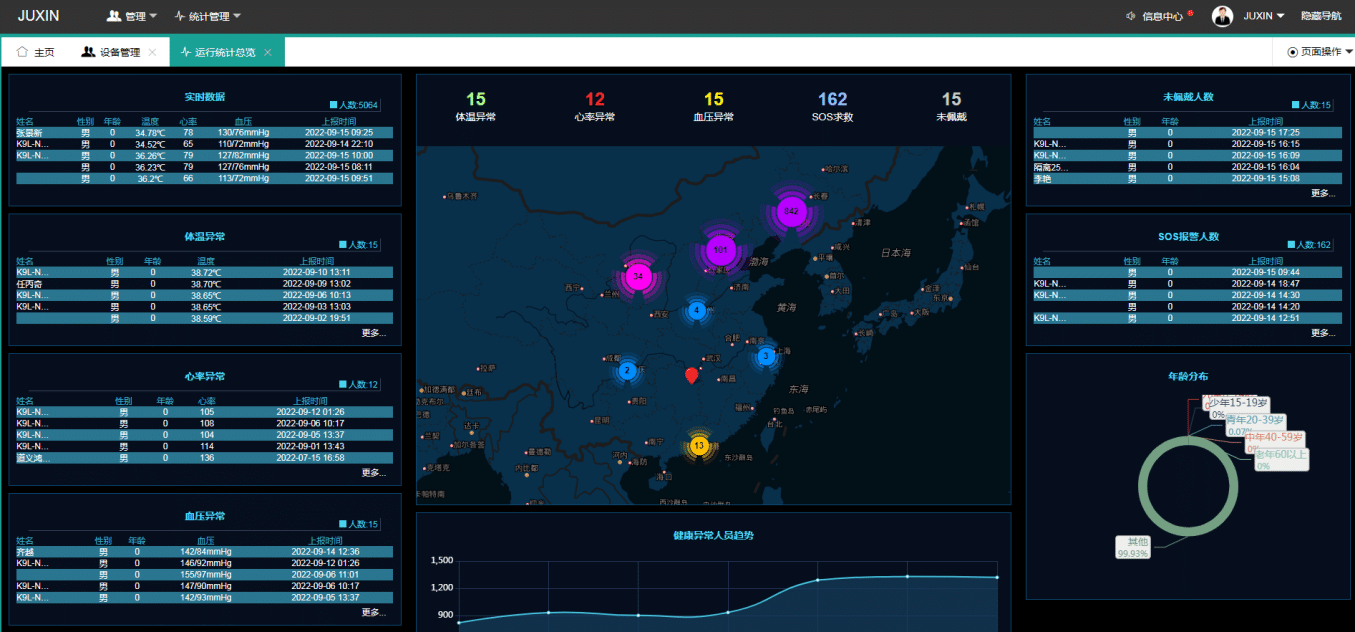Switch to the 设备管理 tab
The image size is (1355, 632).
click(x=119, y=52)
